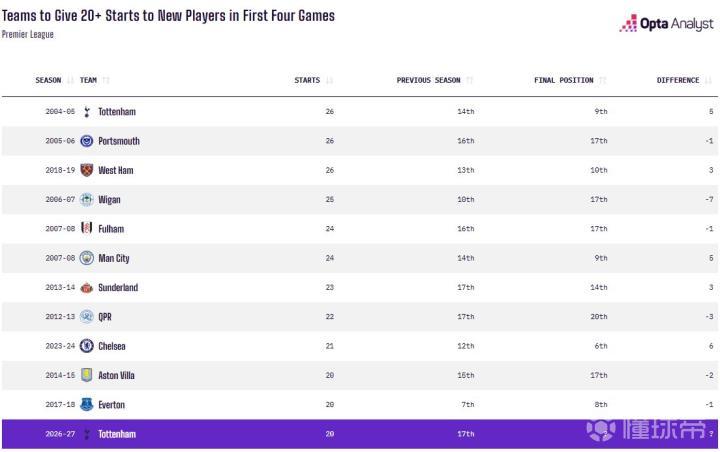This screenshot has width=720, height=452.
Task: Click the Team column header
Action: [x=88, y=80]
